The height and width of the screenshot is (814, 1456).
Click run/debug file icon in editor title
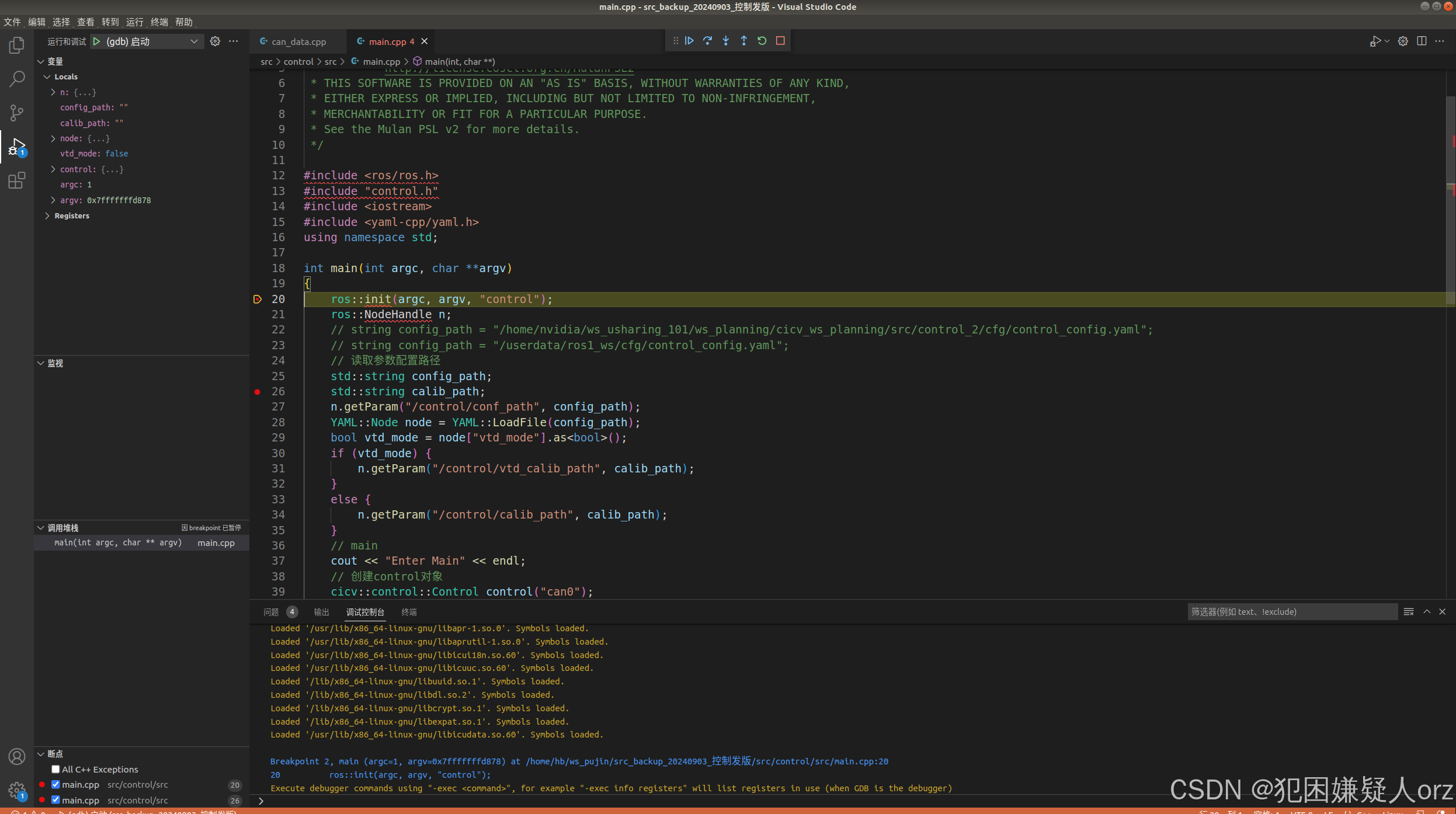pos(1375,41)
